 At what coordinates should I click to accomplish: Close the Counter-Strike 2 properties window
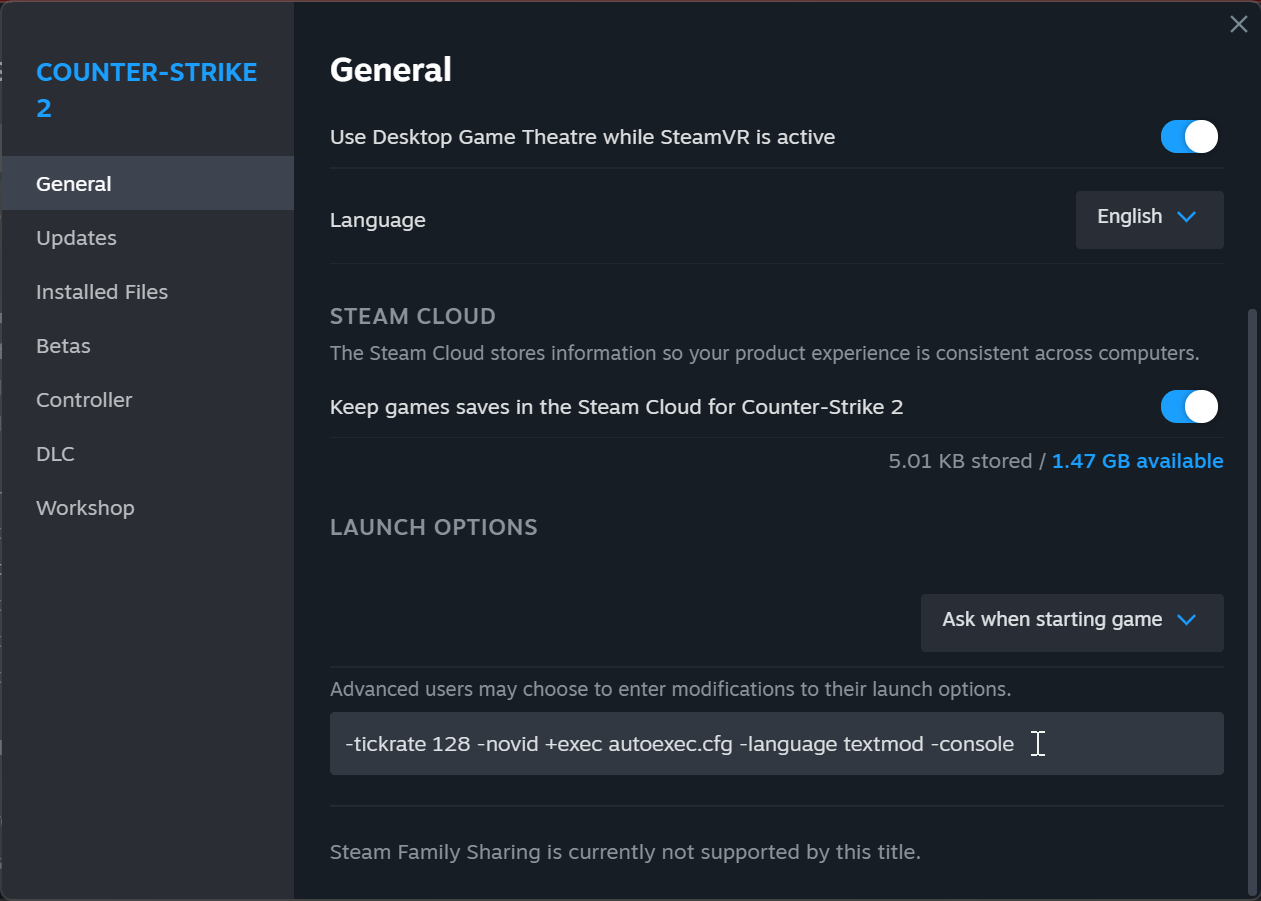point(1238,25)
